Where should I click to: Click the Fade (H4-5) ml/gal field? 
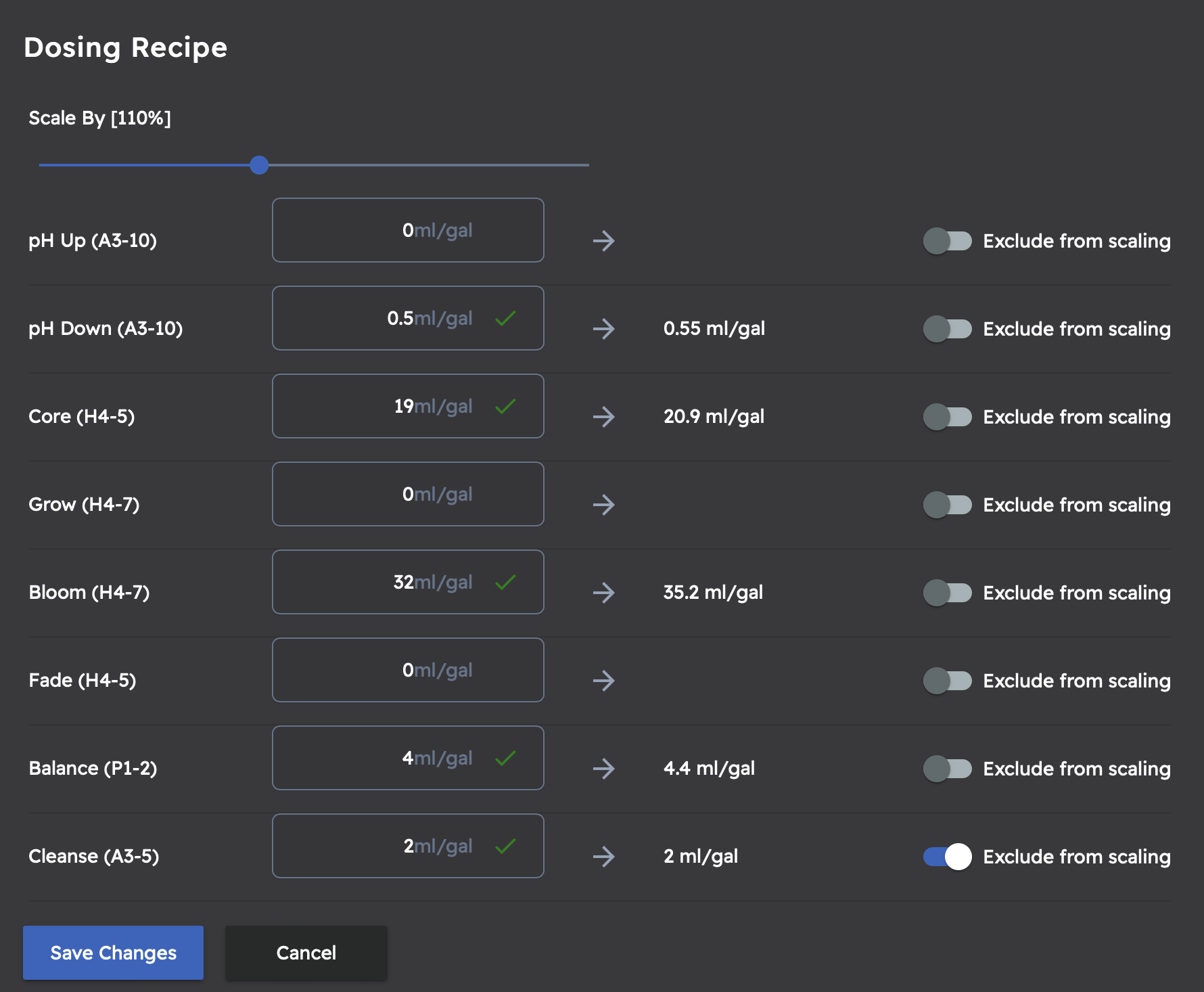click(x=408, y=670)
